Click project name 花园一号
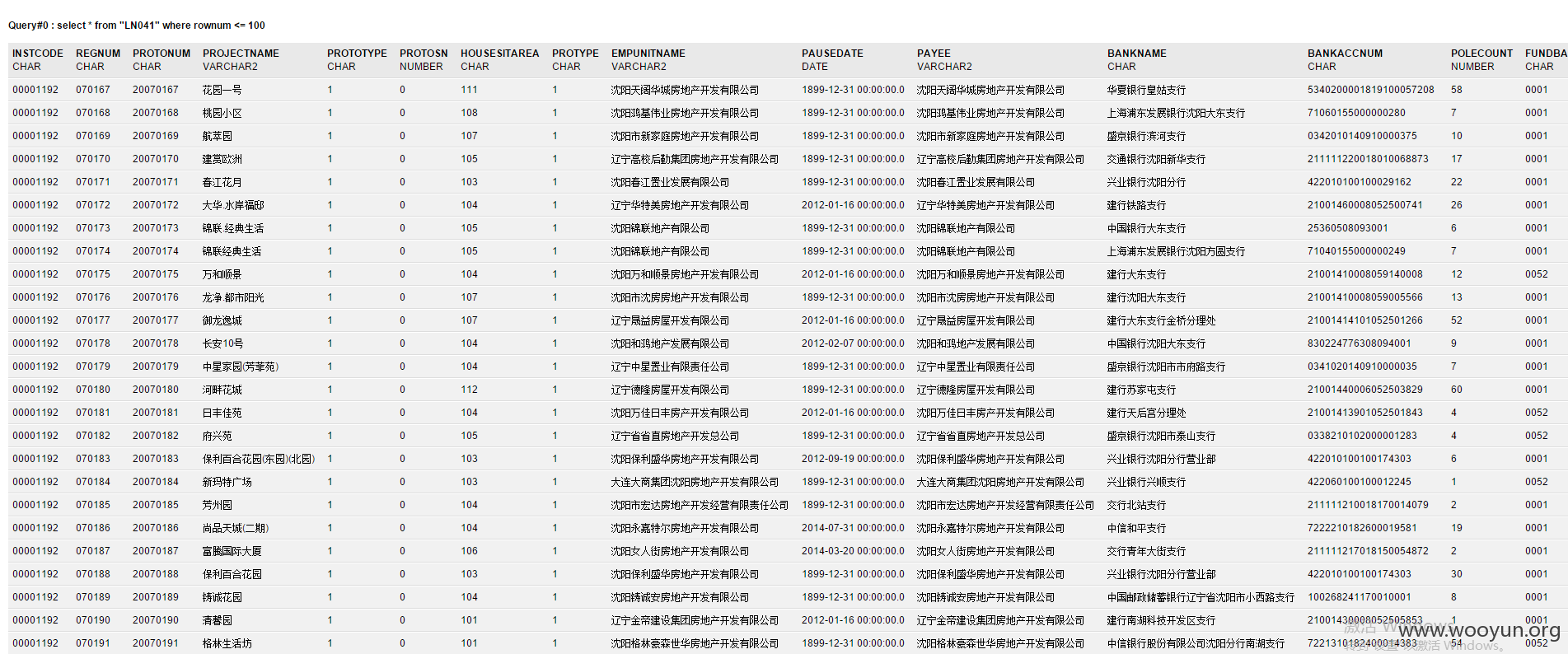Viewport: 1568px width, 654px height. click(222, 90)
